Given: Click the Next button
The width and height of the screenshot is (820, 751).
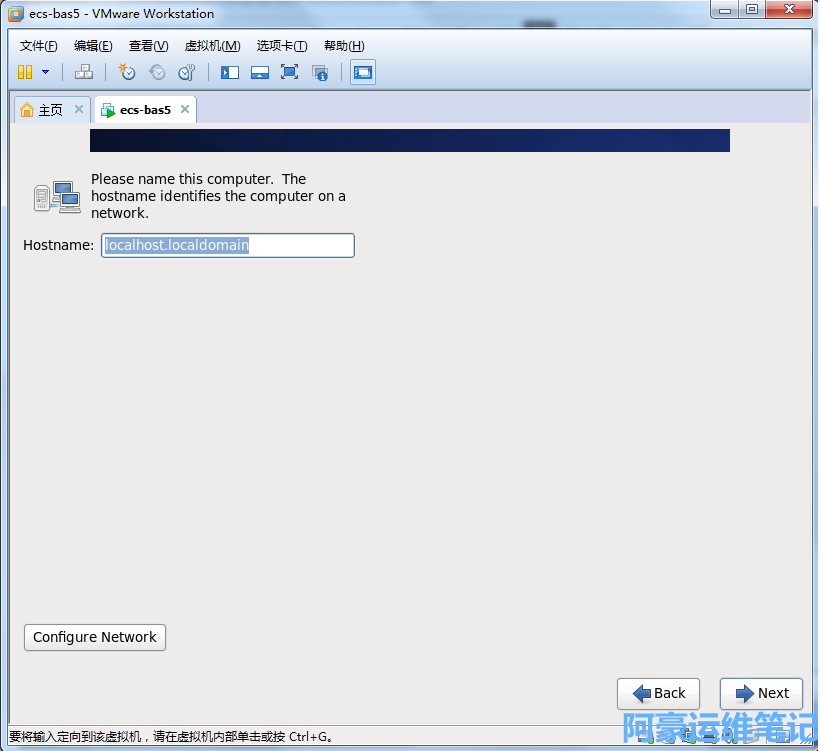Looking at the screenshot, I should pyautogui.click(x=761, y=693).
